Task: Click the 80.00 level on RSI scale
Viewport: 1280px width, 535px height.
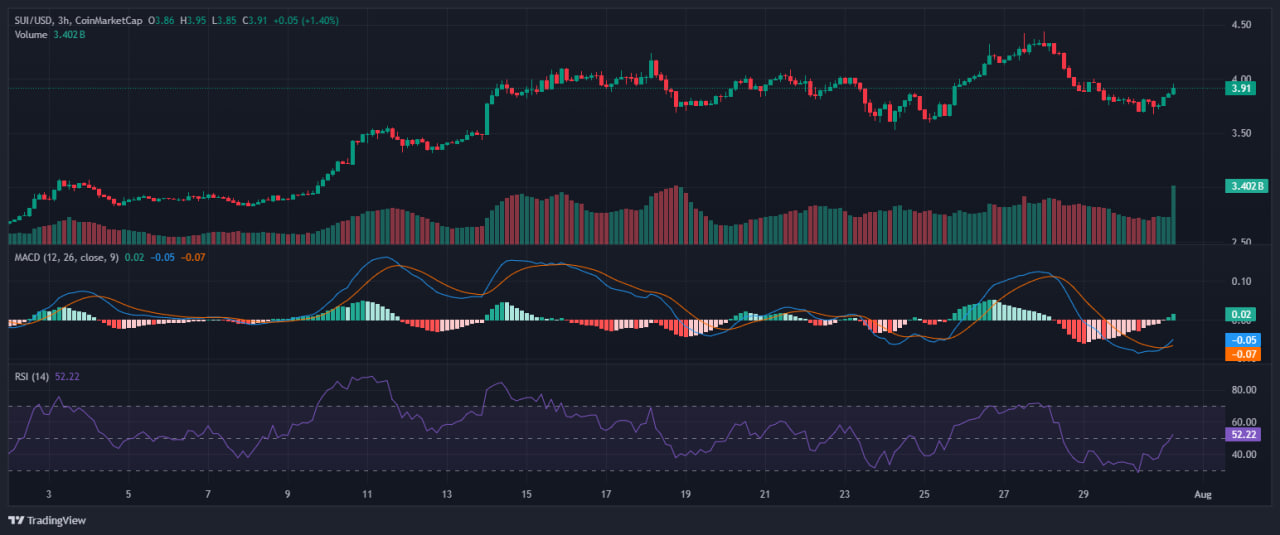Action: click(x=1241, y=389)
